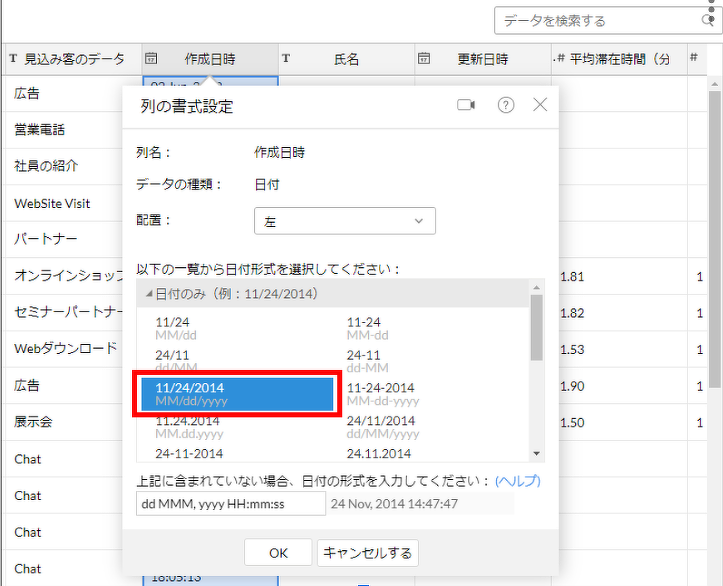Click the custom date format input field

click(x=230, y=504)
